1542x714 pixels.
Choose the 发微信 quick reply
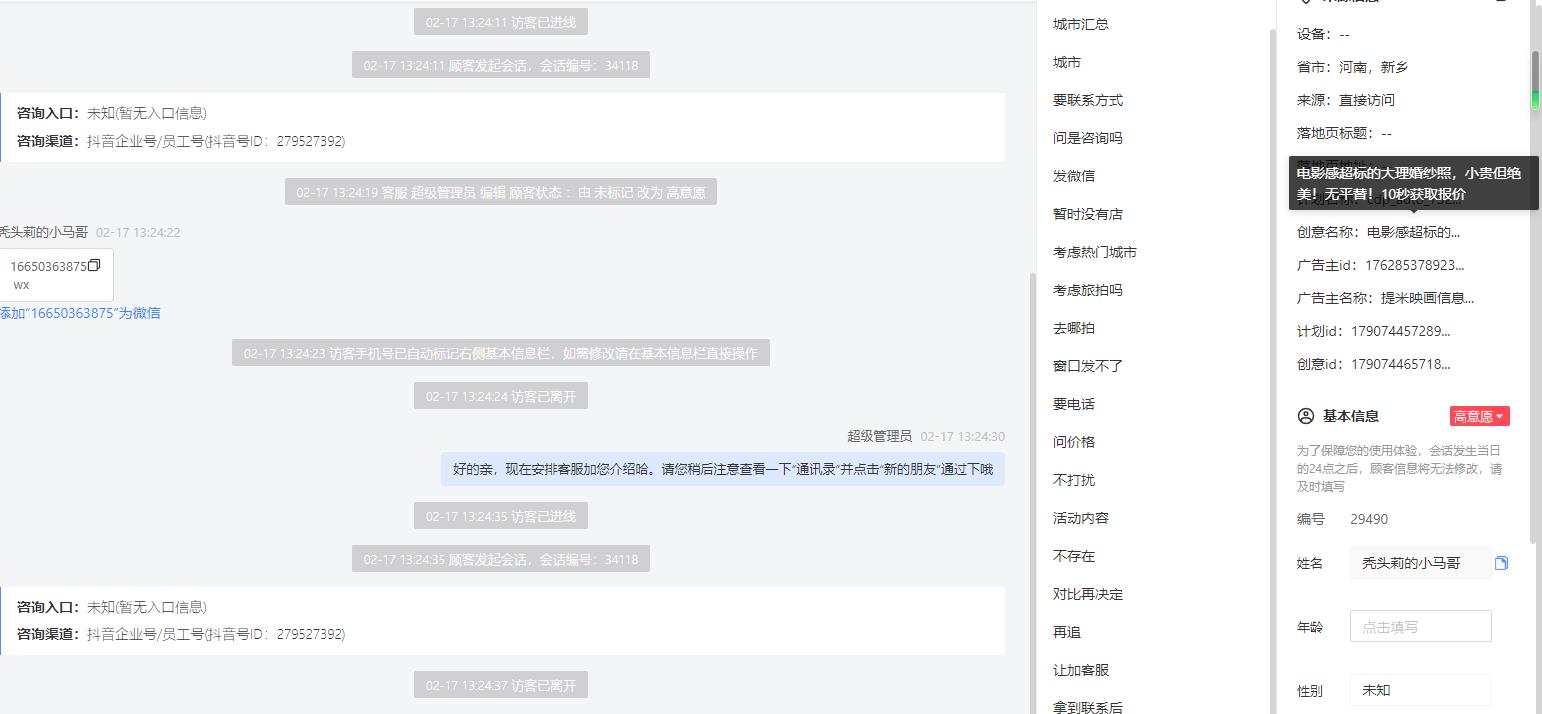1074,176
